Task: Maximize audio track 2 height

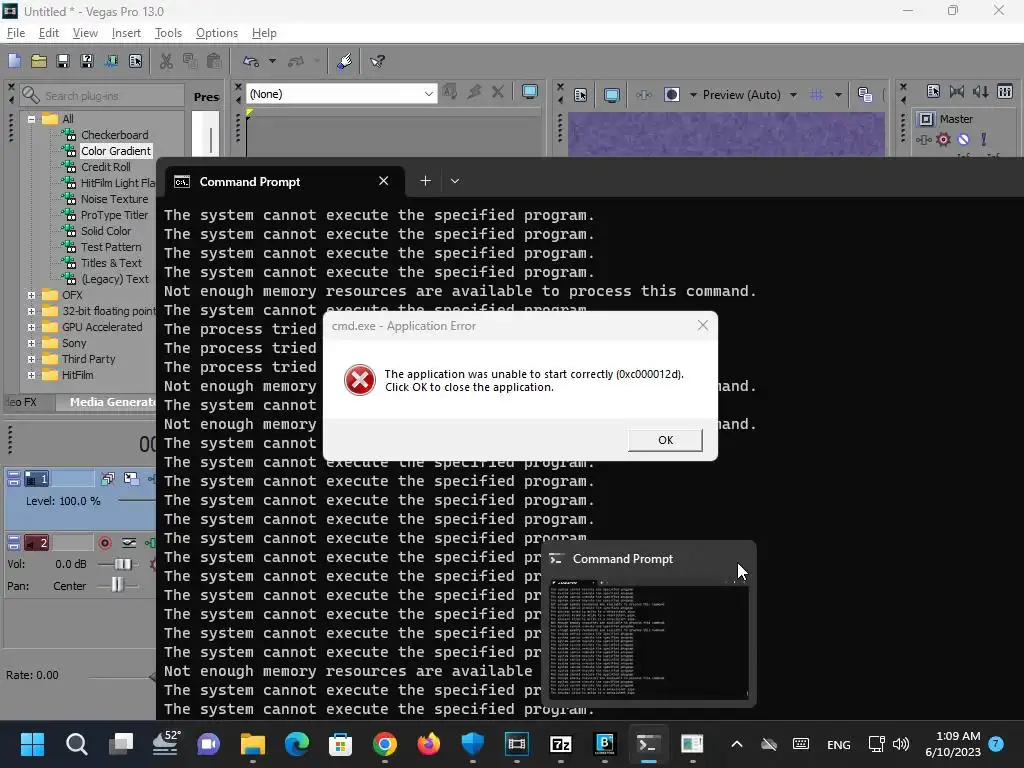Action: (13, 547)
